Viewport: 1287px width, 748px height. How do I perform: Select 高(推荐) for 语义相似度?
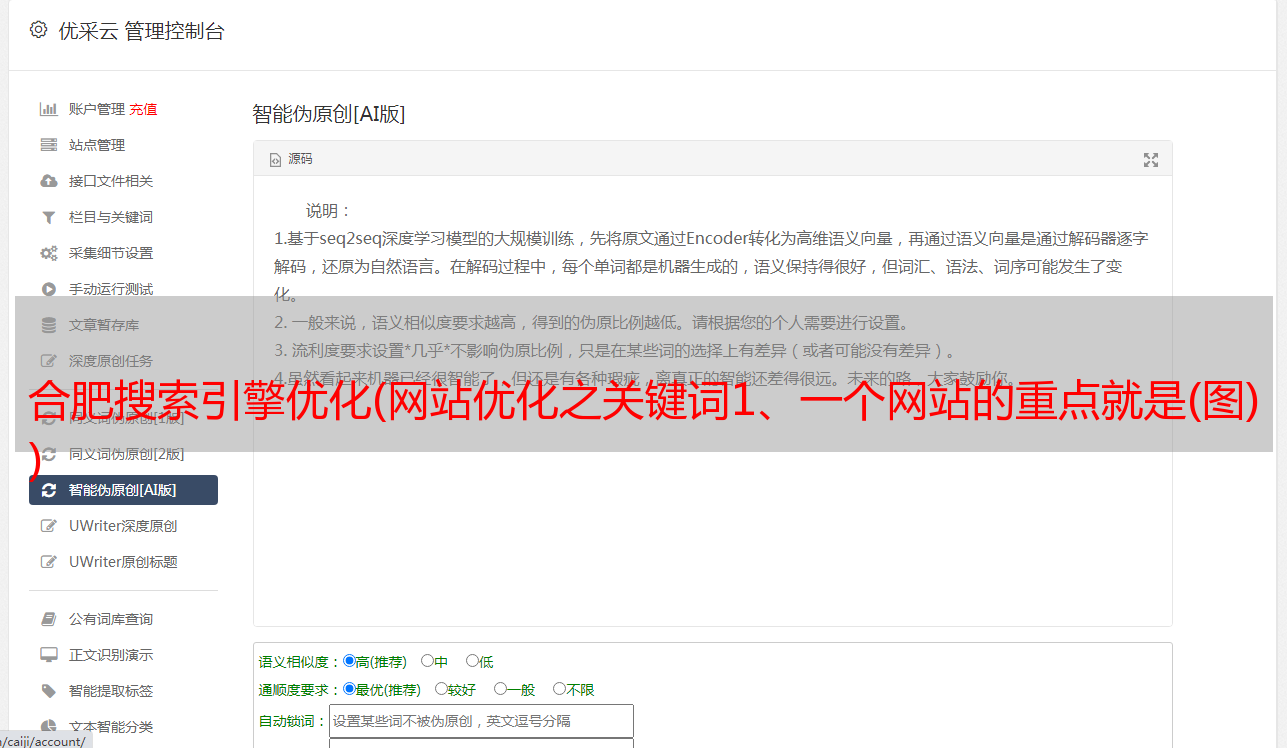pos(349,661)
